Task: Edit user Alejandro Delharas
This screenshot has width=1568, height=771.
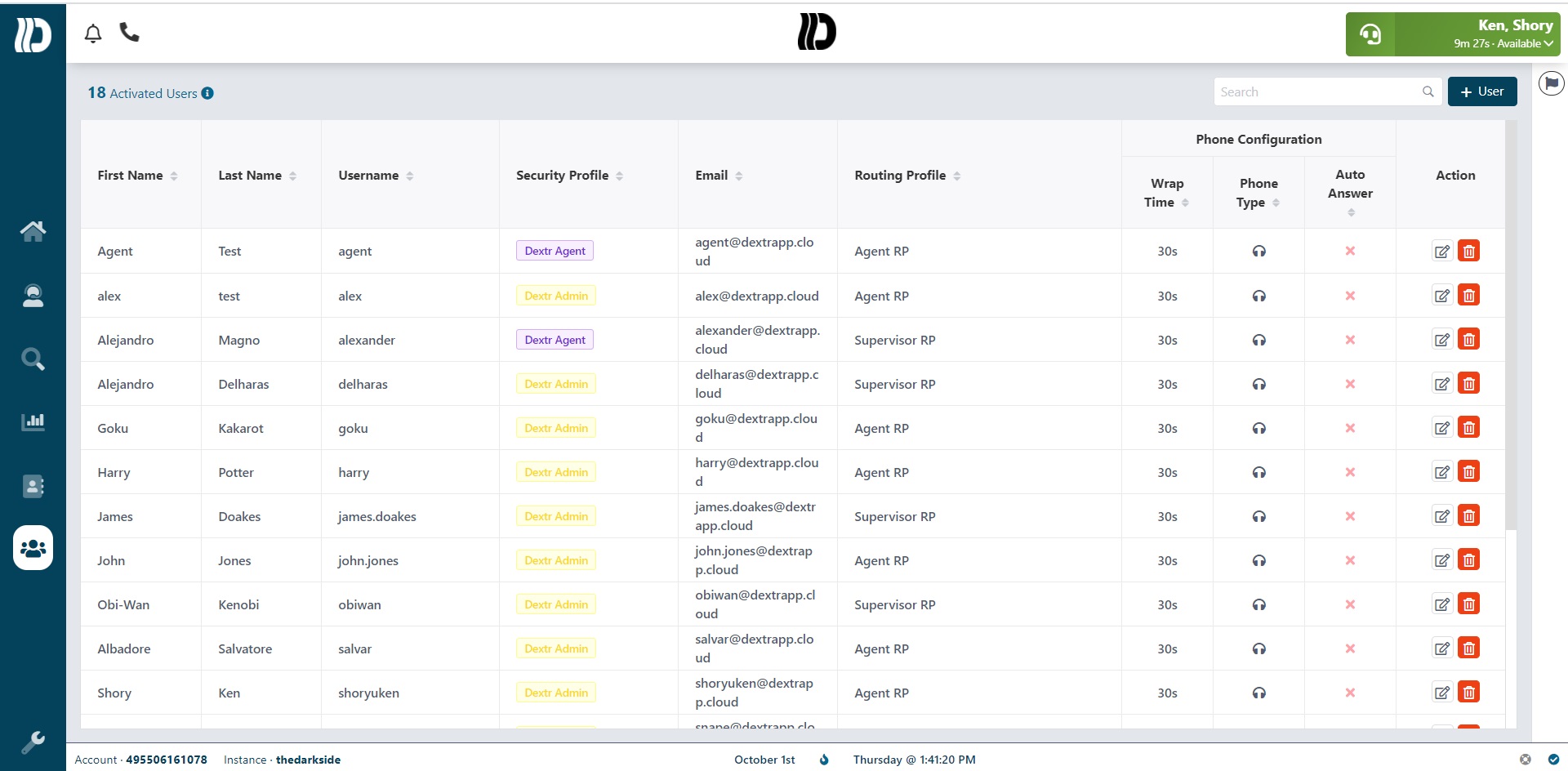Action: coord(1442,383)
